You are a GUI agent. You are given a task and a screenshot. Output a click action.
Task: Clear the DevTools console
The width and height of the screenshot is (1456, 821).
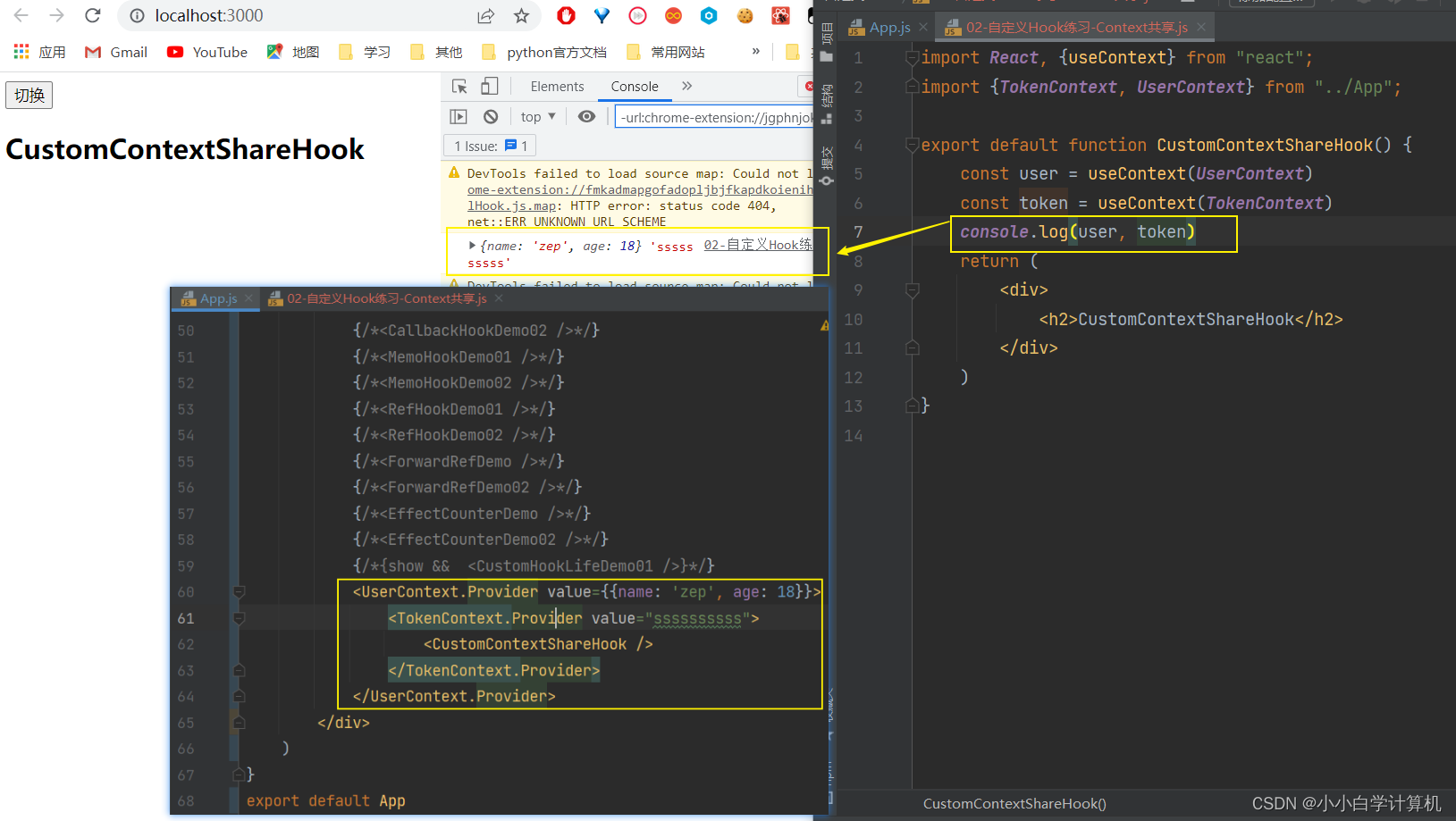491,116
